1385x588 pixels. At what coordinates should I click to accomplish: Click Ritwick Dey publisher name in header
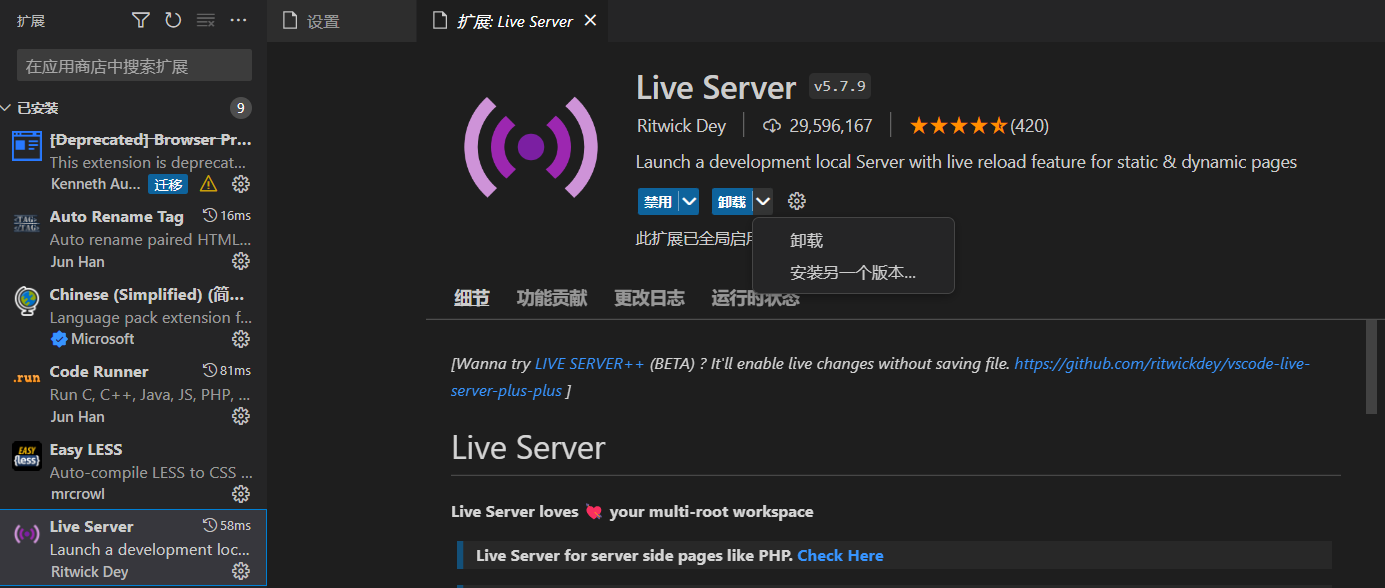[683, 126]
